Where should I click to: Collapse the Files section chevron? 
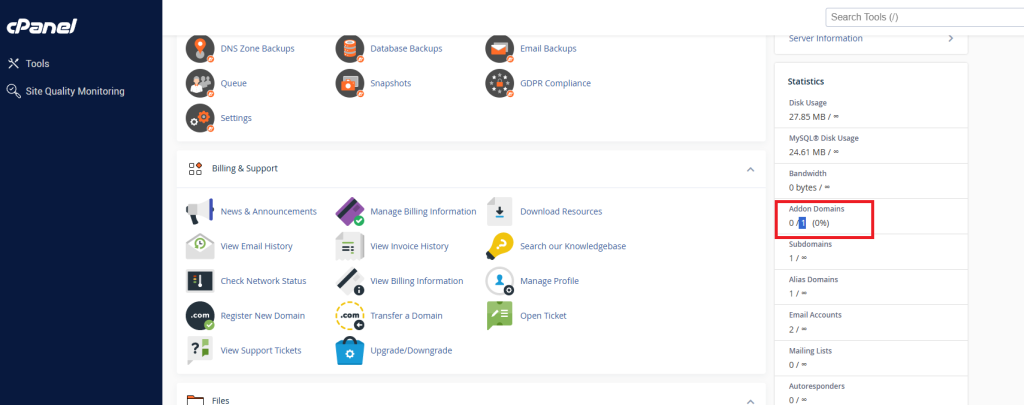click(x=750, y=400)
